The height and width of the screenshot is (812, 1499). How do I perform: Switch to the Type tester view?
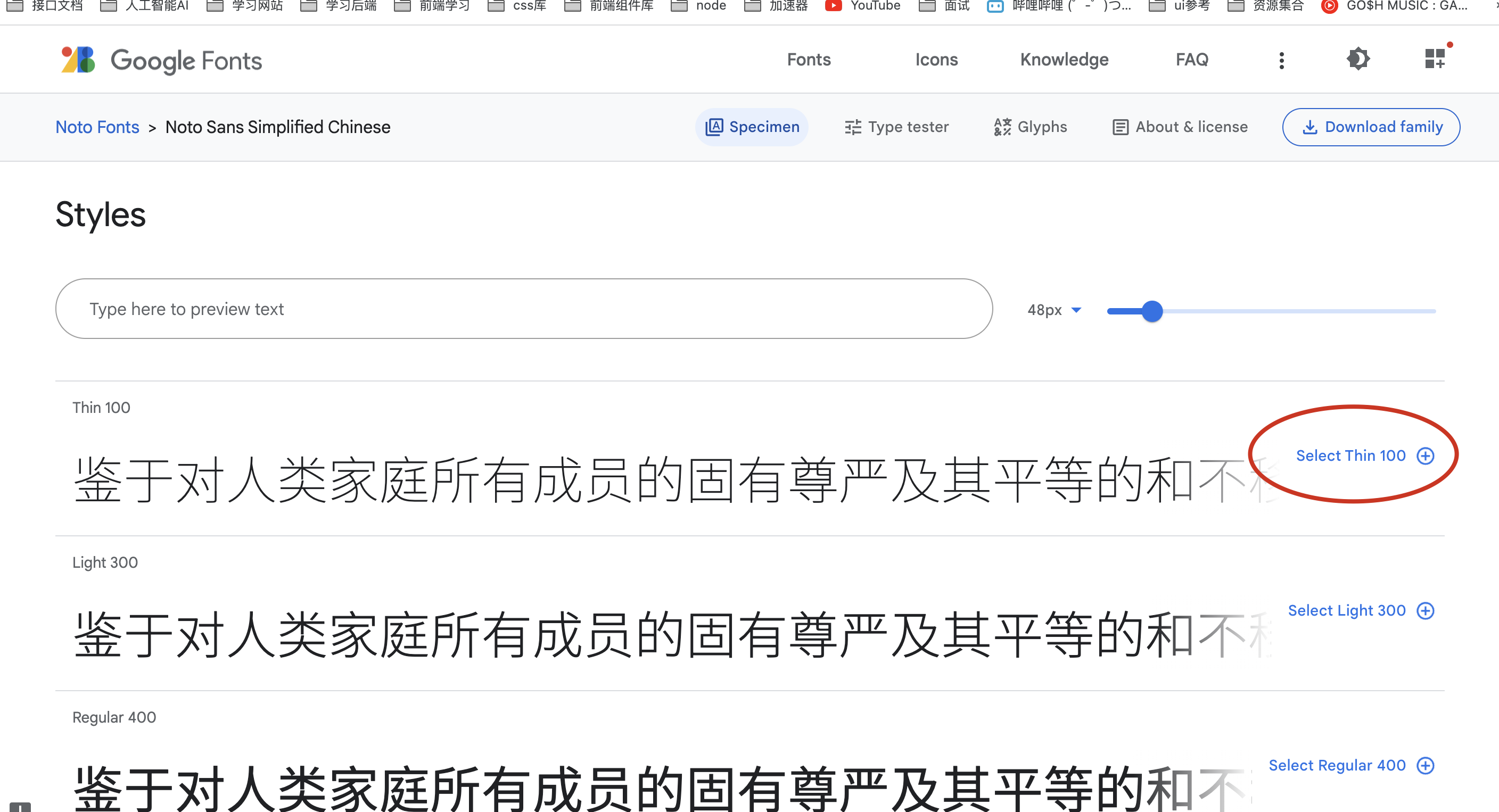click(x=896, y=127)
